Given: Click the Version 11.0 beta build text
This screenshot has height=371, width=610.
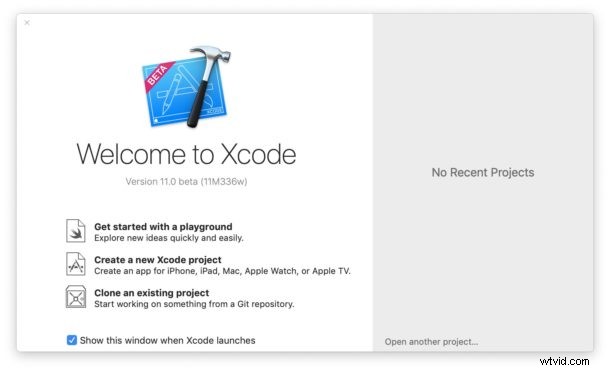Looking at the screenshot, I should click(186, 182).
